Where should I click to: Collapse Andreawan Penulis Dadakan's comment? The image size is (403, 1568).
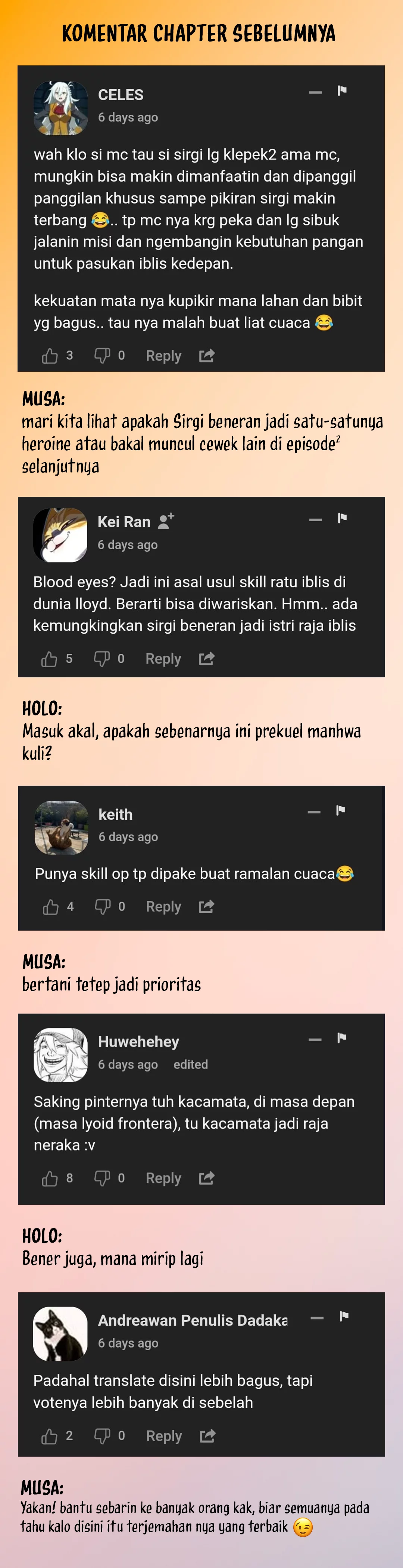tap(317, 1318)
